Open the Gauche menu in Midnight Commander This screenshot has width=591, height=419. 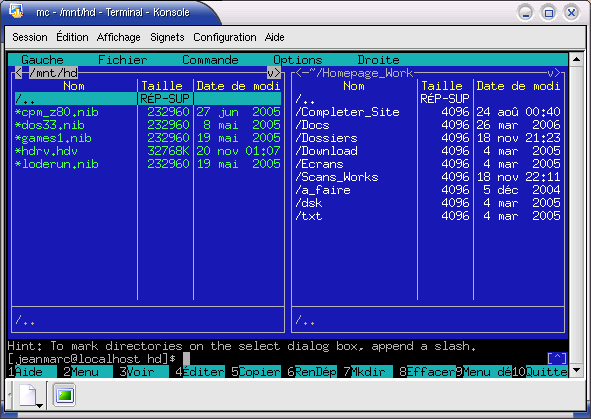coord(42,60)
